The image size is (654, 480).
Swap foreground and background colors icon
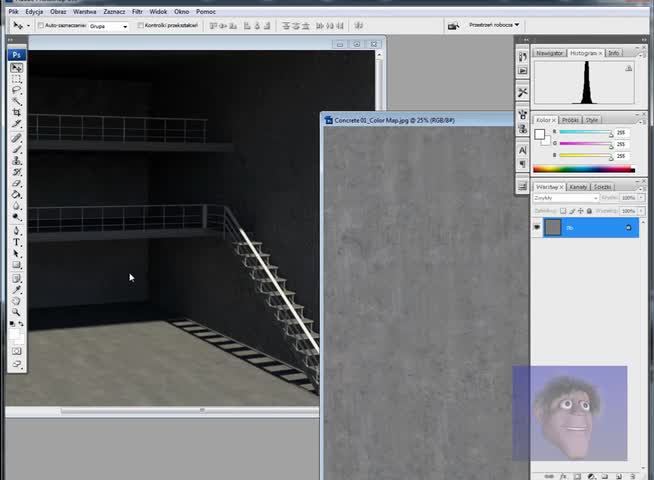(x=21, y=324)
